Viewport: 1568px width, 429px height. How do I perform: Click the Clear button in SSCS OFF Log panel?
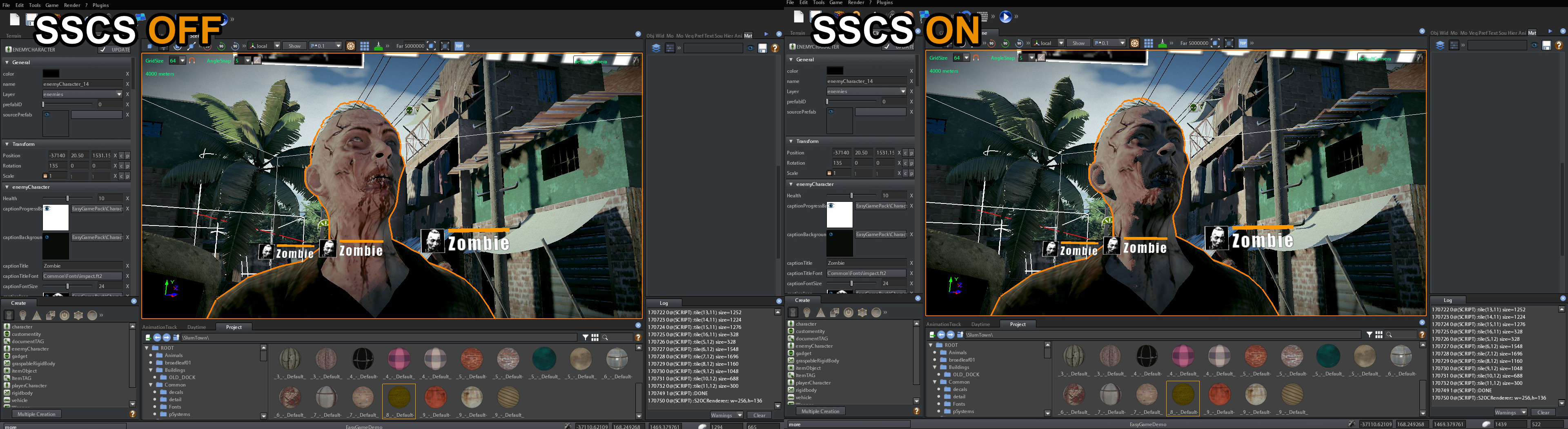[x=759, y=415]
